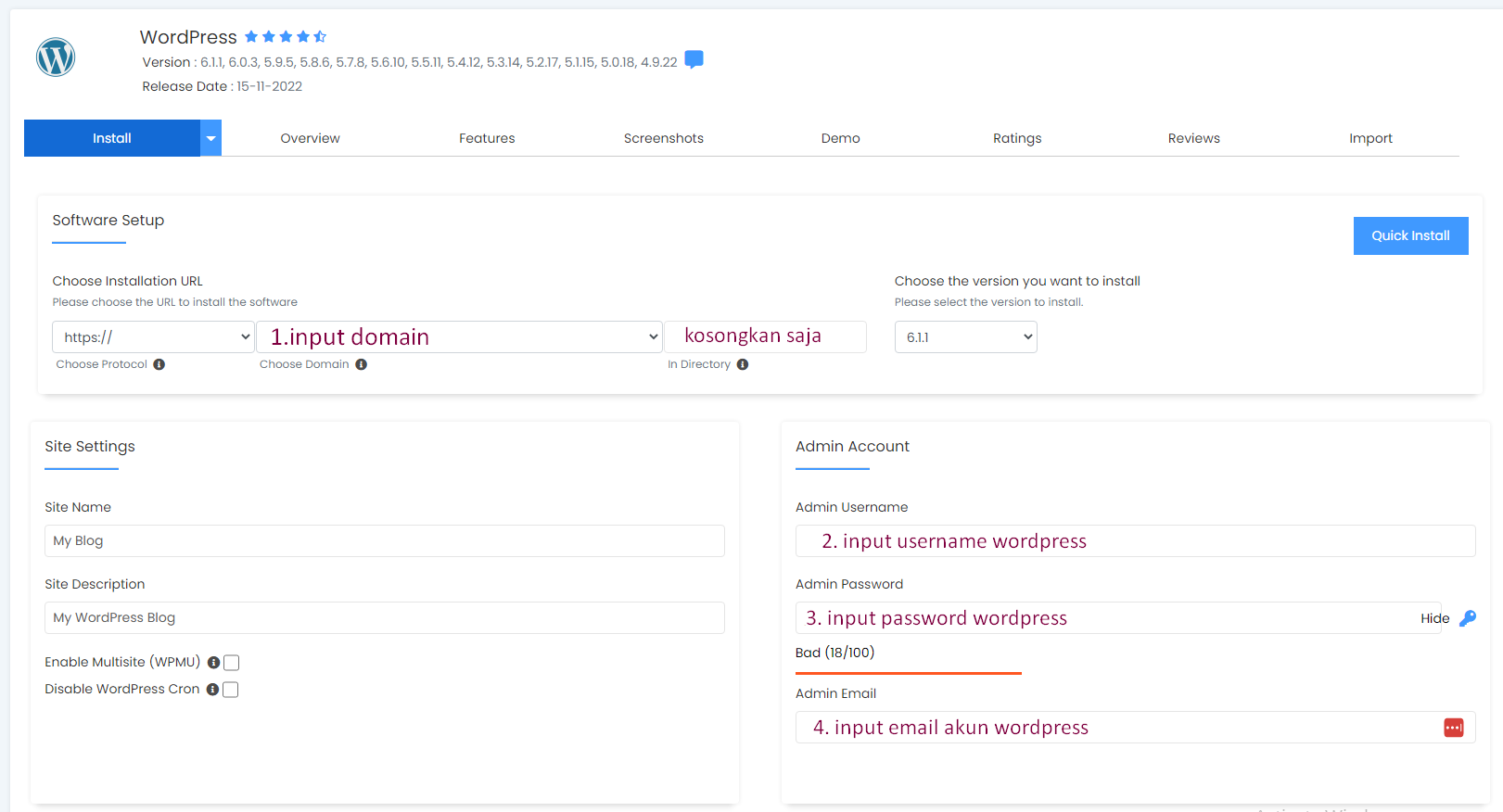
Task: Open the Import tab
Action: [x=1371, y=138]
